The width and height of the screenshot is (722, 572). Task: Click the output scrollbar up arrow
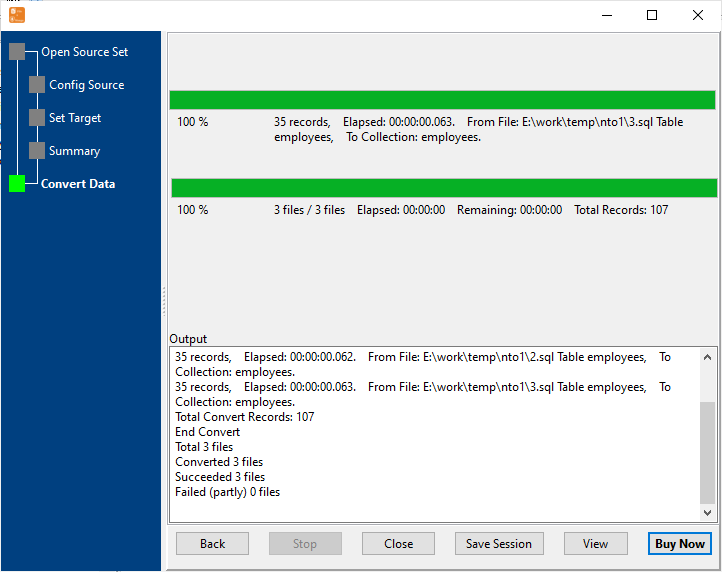tap(708, 357)
